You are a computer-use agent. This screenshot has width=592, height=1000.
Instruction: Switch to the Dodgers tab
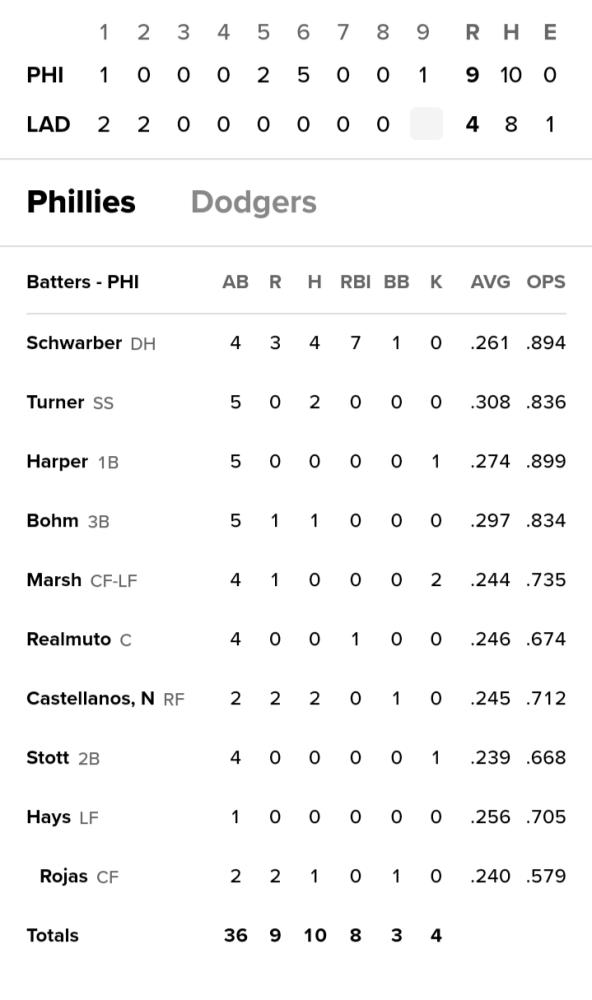click(253, 202)
